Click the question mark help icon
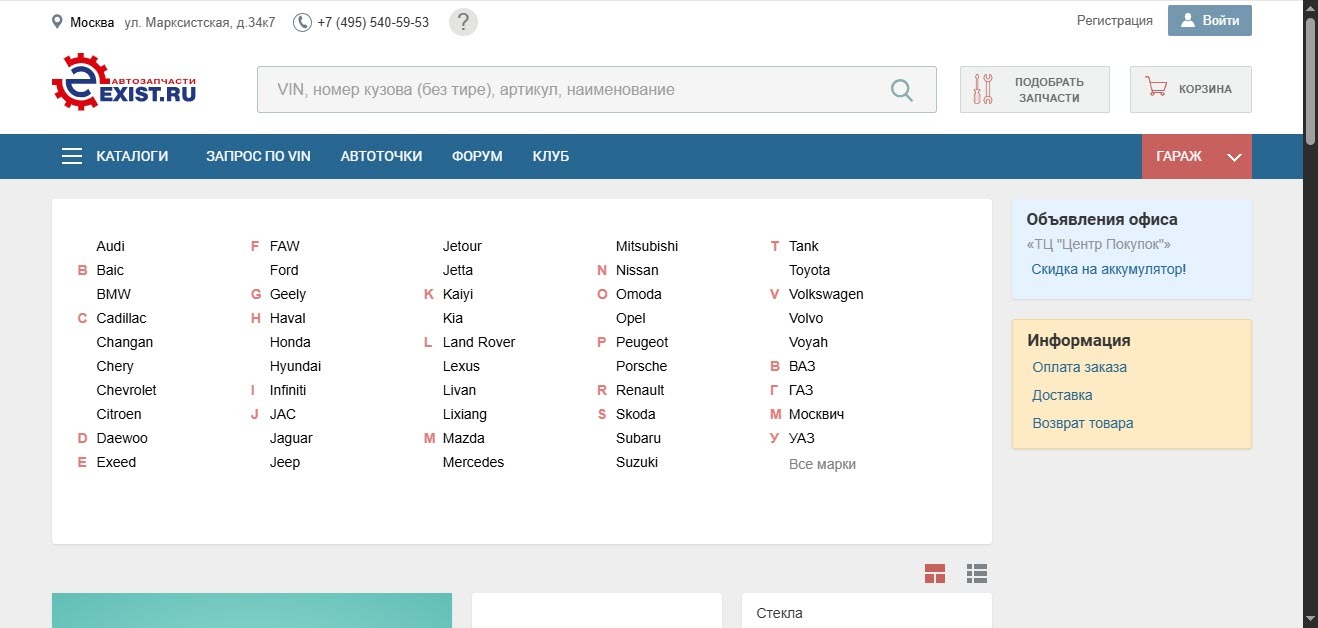Screen dimensions: 1318x628 [x=463, y=22]
